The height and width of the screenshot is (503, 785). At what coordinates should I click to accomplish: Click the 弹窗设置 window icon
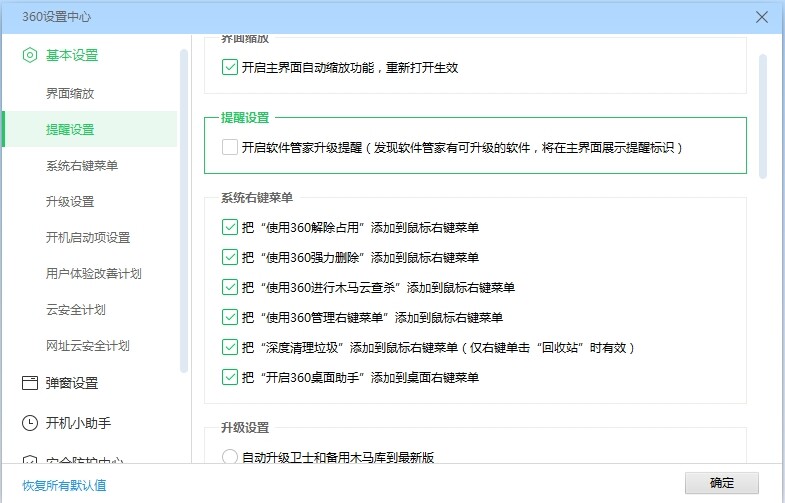point(30,383)
